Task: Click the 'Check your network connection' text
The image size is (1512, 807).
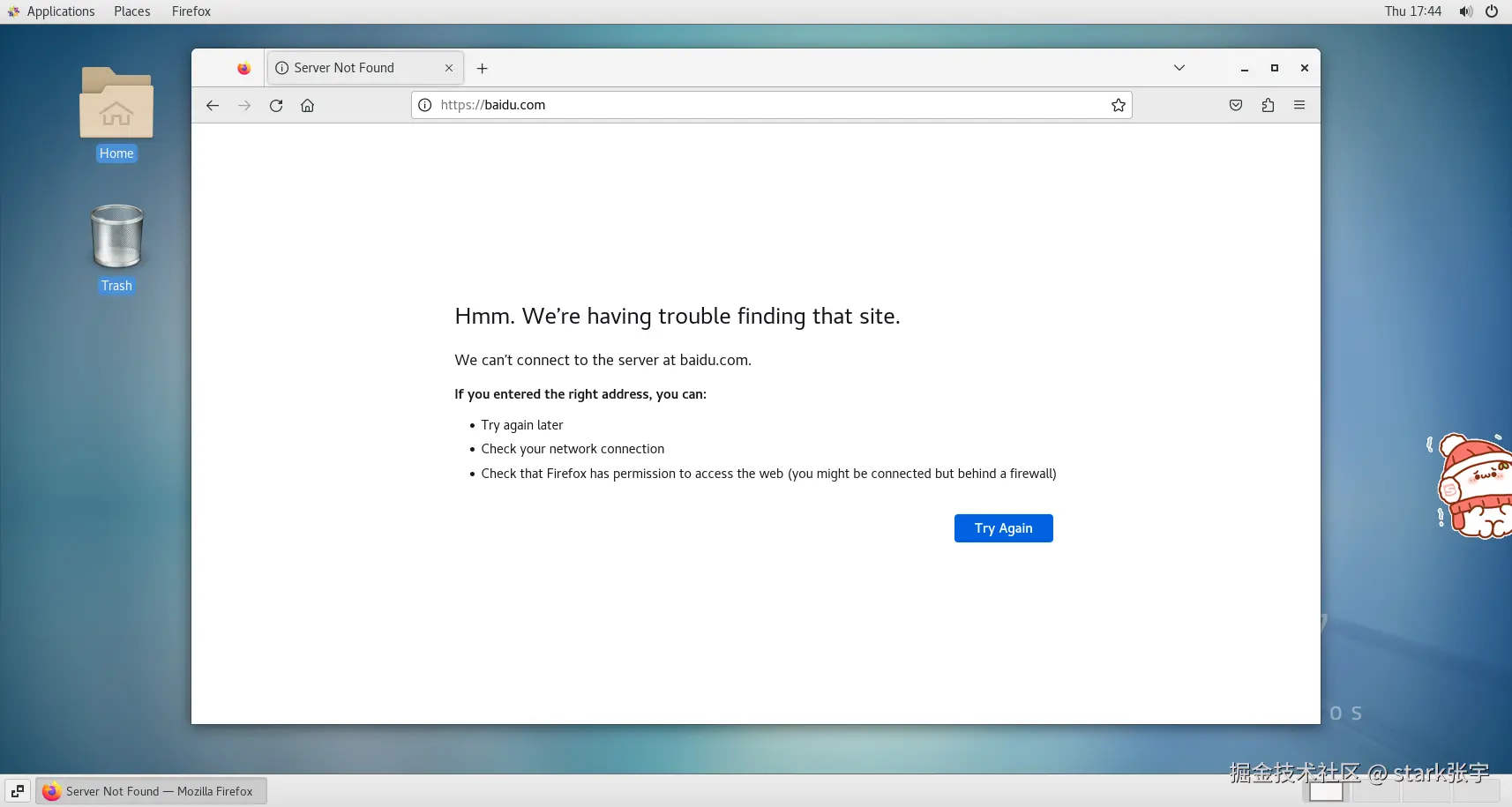Action: click(x=573, y=449)
